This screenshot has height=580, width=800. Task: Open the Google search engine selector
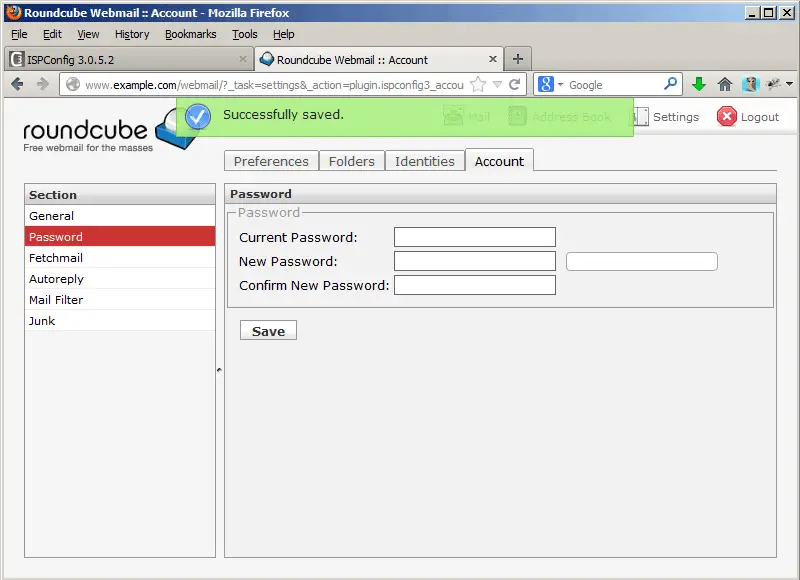click(551, 84)
